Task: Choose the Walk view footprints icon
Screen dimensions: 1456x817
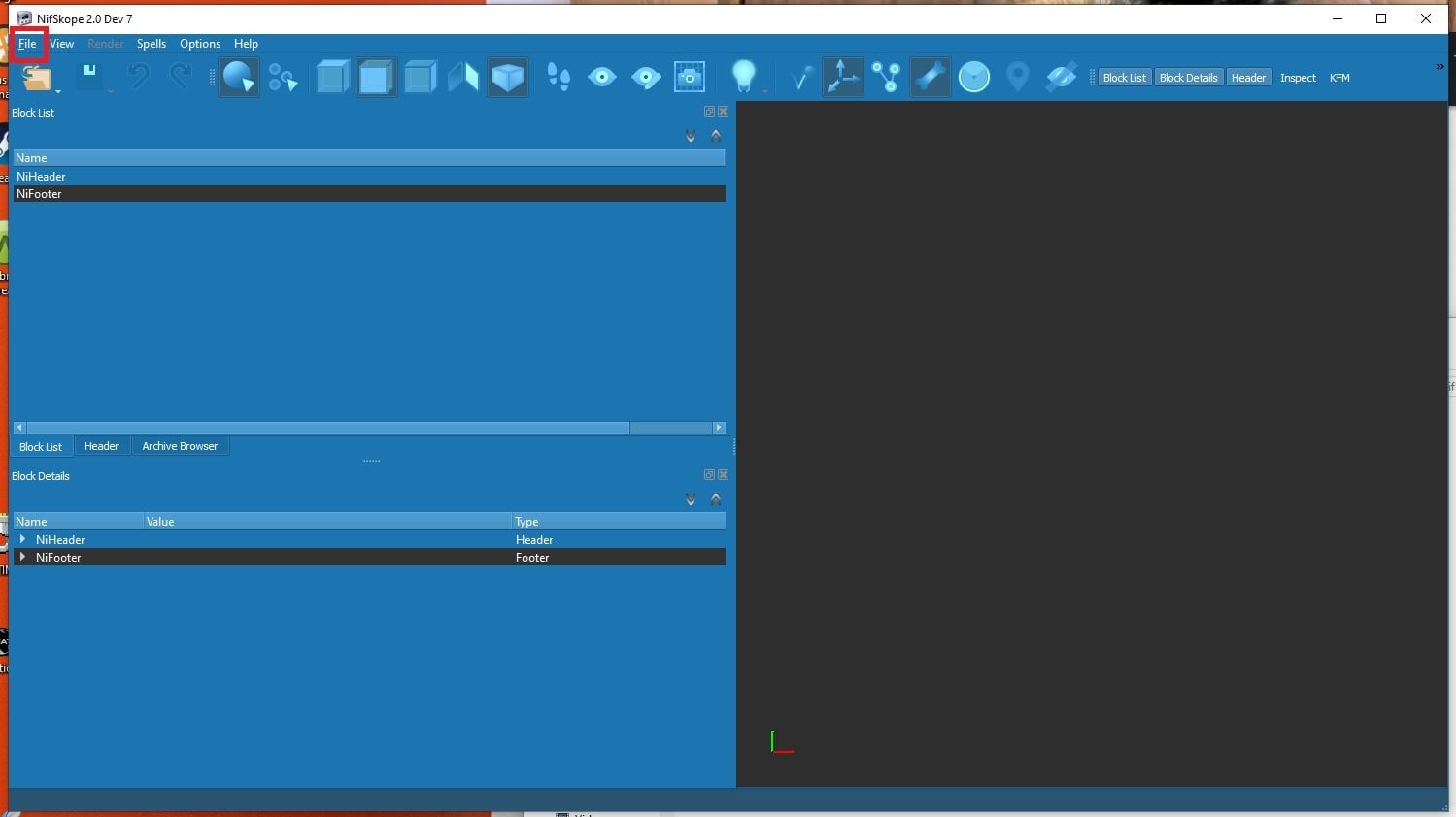Action: point(559,78)
